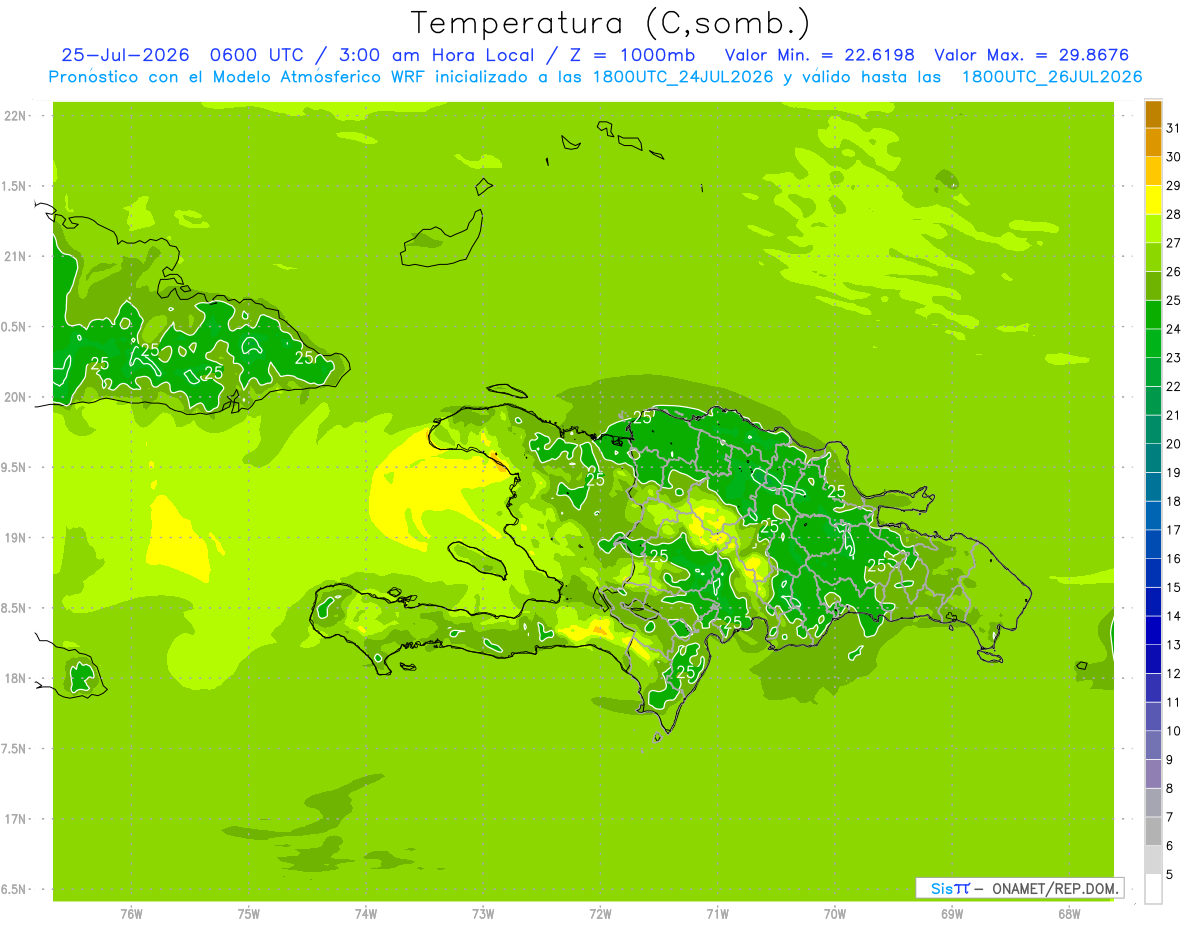Click the 72W longitude axis label

600,913
